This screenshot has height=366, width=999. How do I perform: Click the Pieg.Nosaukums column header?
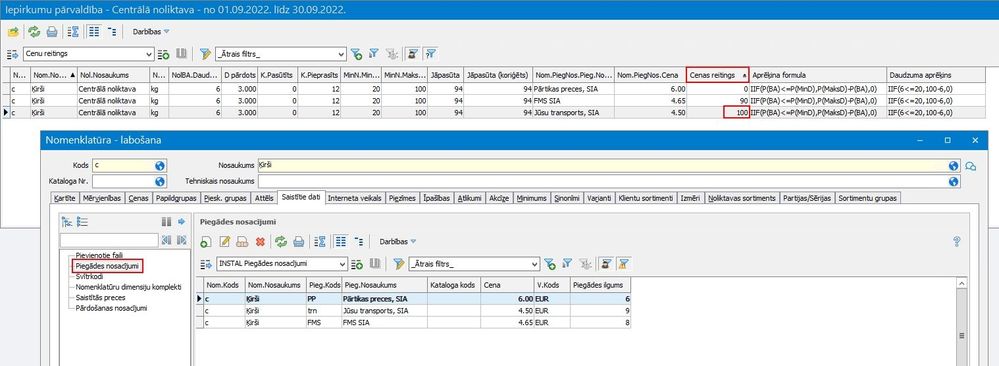click(384, 285)
